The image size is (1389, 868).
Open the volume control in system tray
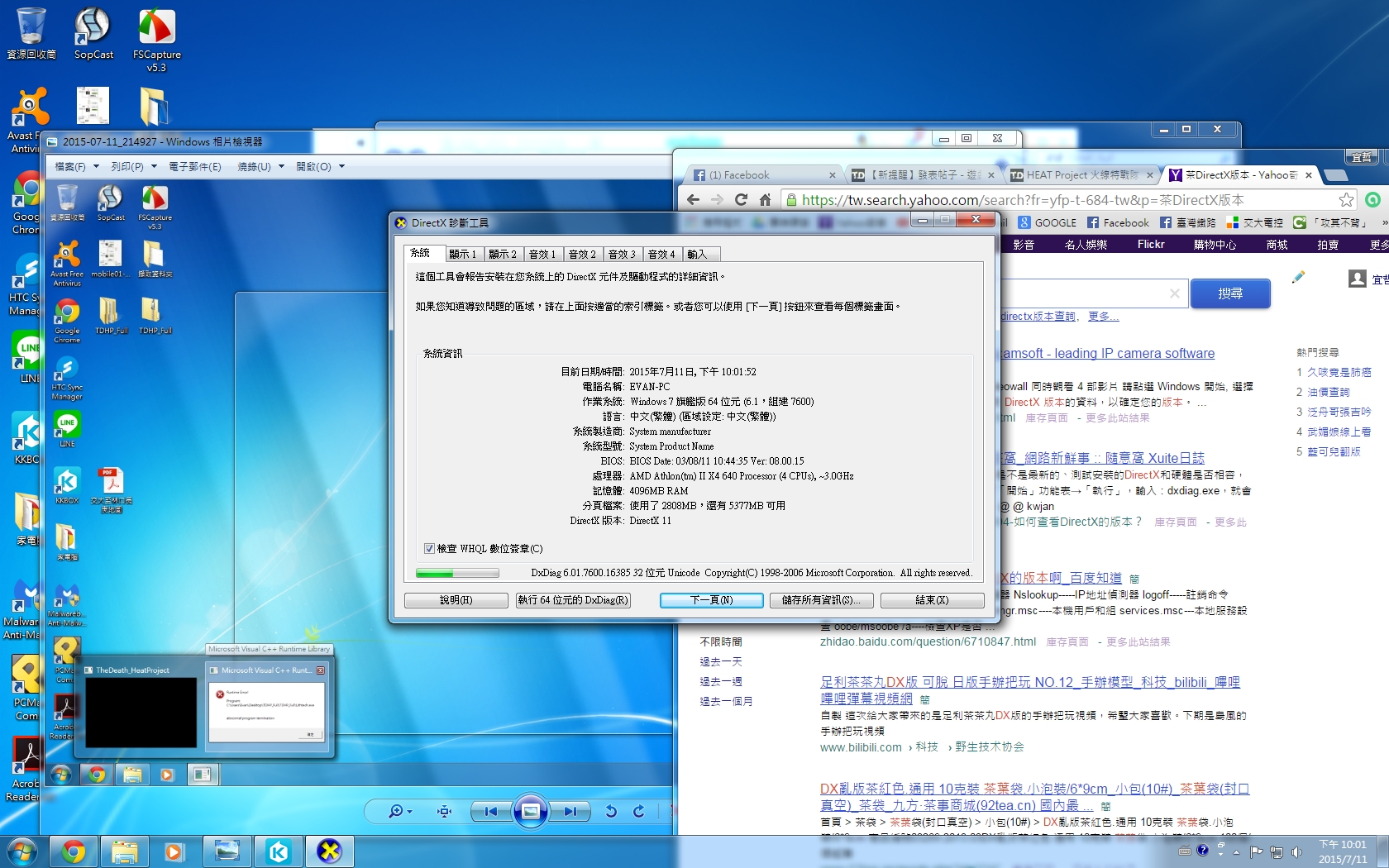coord(1297,851)
